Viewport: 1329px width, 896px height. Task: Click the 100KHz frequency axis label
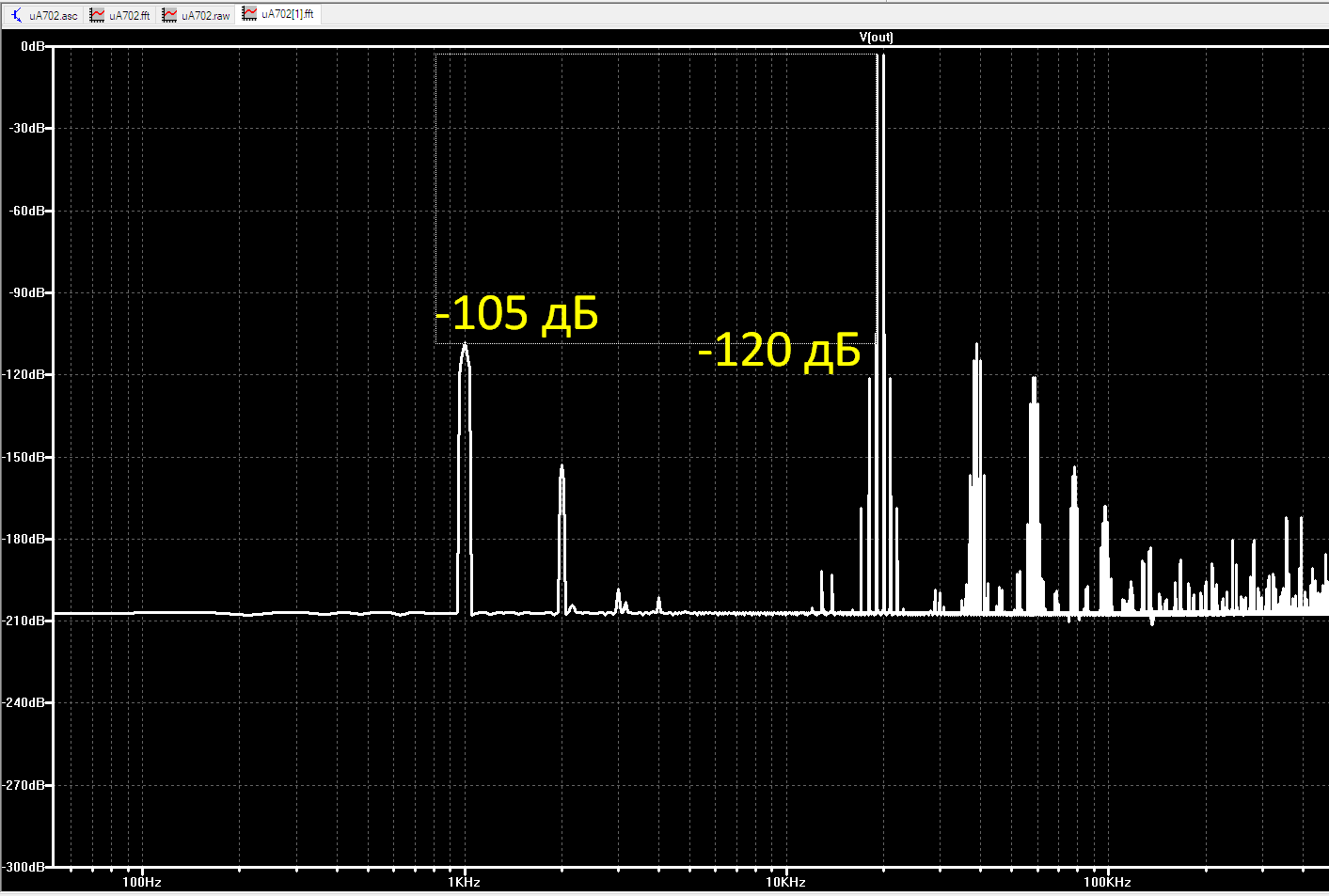click(x=1107, y=882)
